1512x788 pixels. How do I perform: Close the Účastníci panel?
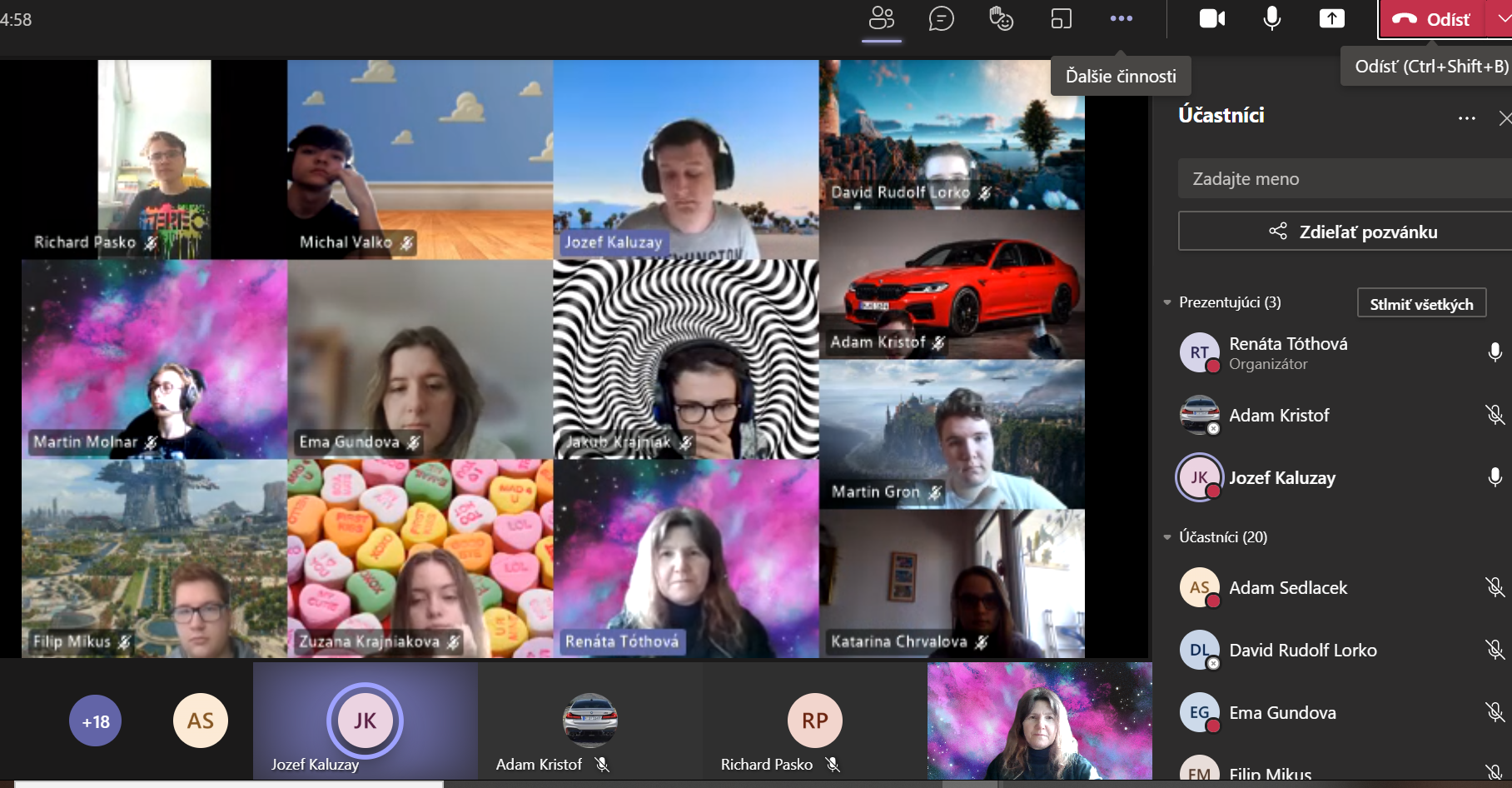click(1505, 118)
